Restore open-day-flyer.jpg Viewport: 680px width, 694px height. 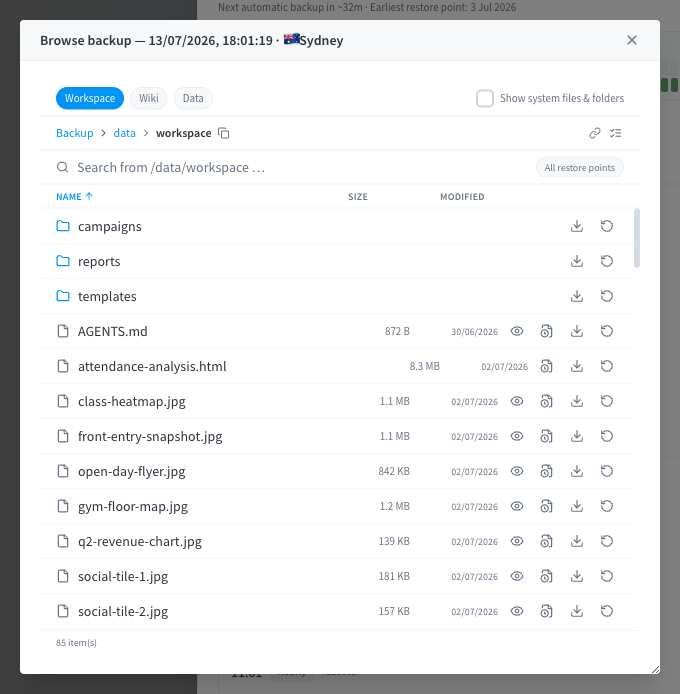click(x=607, y=471)
